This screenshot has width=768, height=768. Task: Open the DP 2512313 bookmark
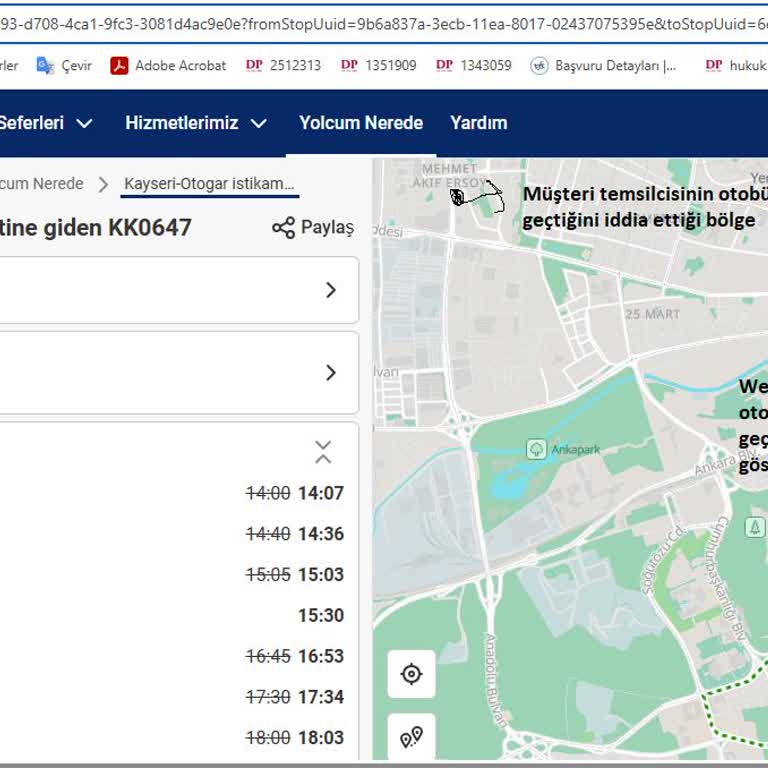pyautogui.click(x=283, y=65)
